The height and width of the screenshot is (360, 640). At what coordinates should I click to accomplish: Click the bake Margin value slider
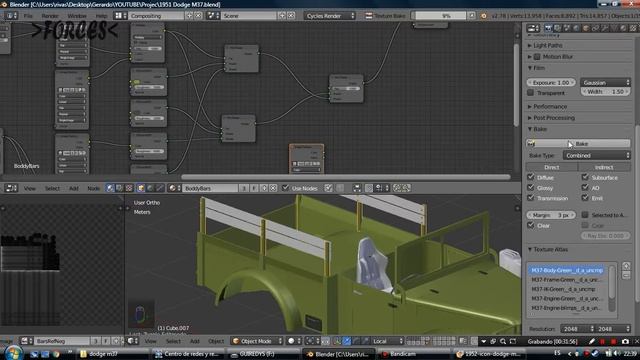point(551,215)
